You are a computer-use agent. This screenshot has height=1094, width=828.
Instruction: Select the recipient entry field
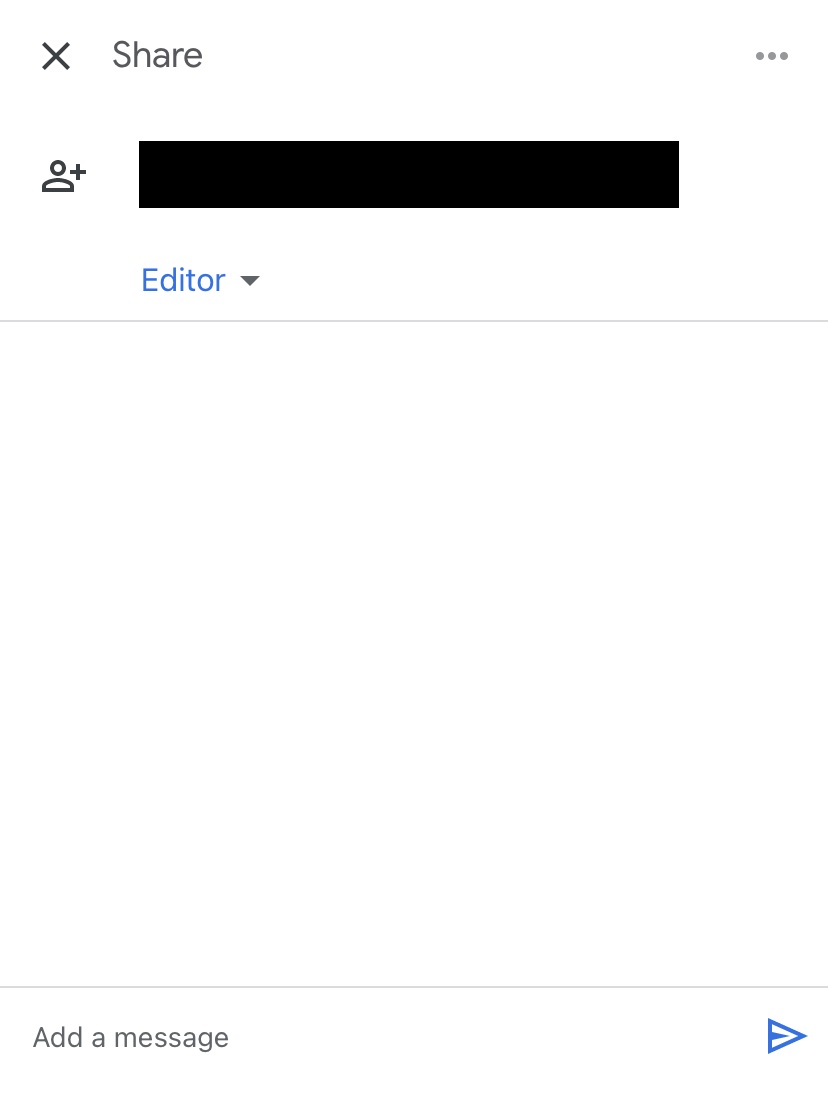tap(409, 174)
